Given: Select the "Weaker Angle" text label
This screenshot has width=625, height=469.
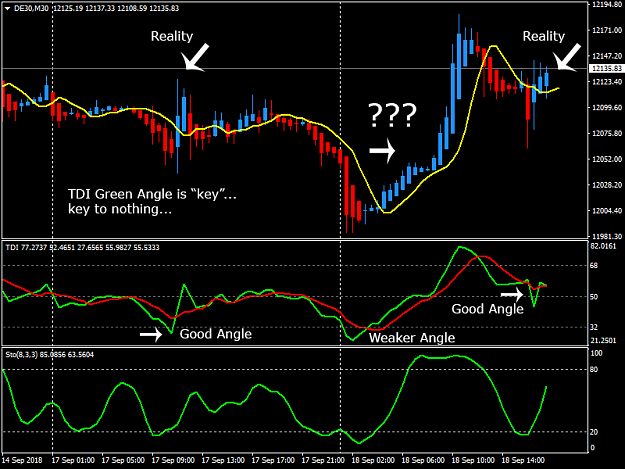Looking at the screenshot, I should (412, 338).
